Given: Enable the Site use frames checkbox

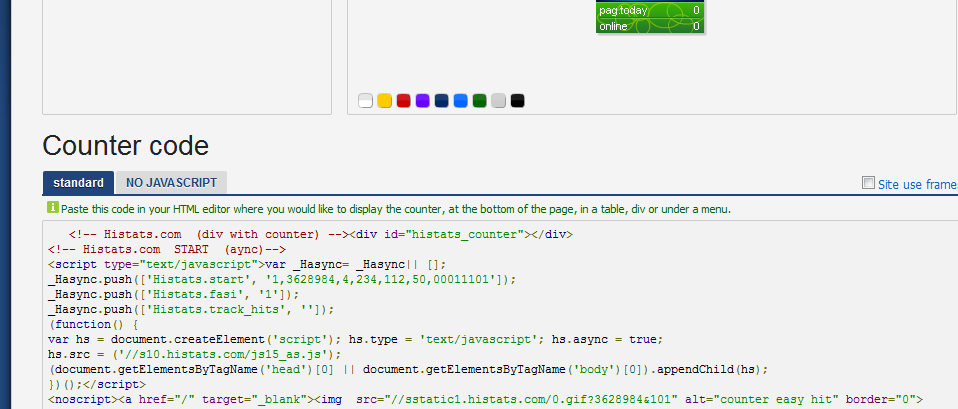Looking at the screenshot, I should tap(868, 182).
